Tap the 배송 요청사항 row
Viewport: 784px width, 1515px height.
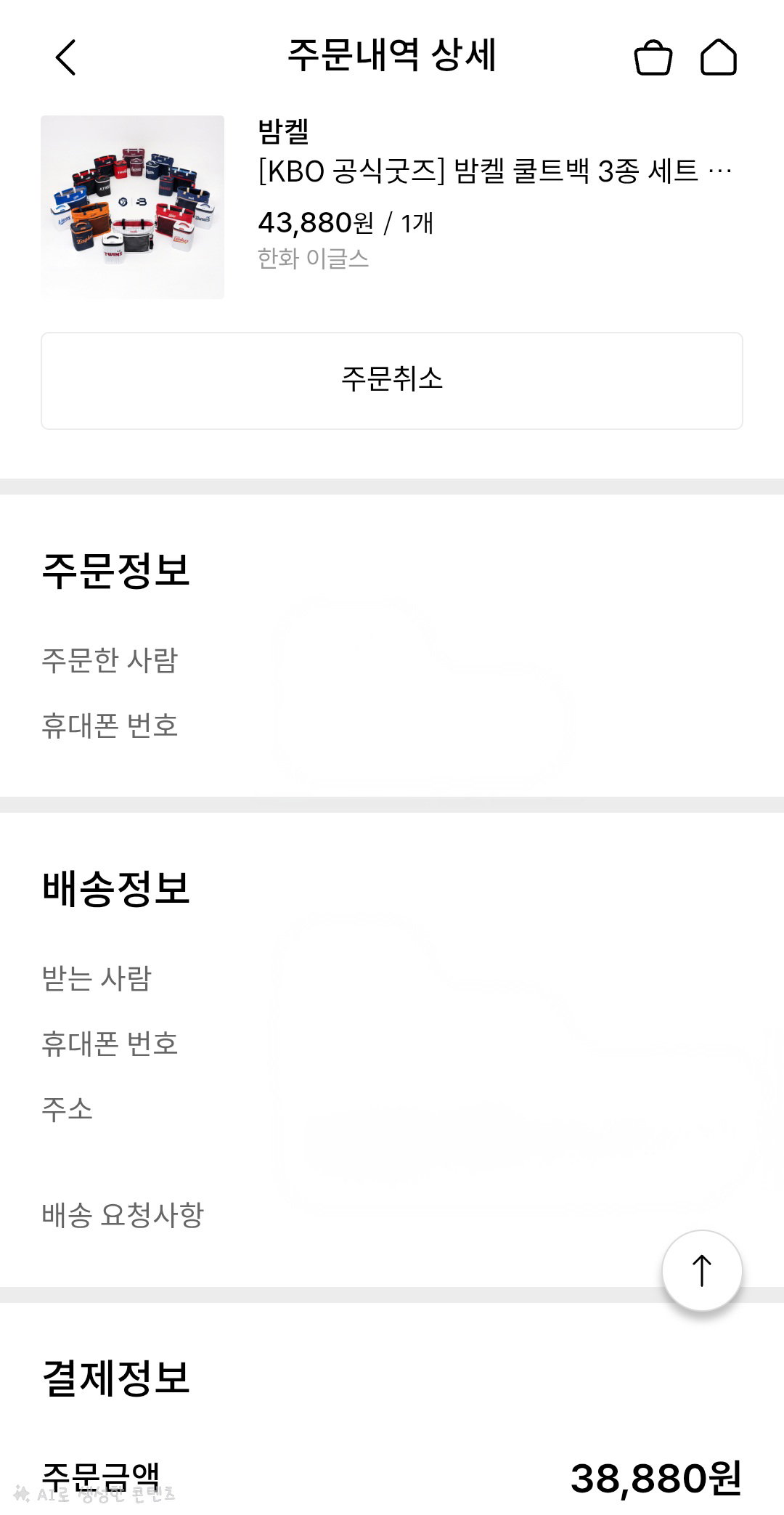[392, 1214]
